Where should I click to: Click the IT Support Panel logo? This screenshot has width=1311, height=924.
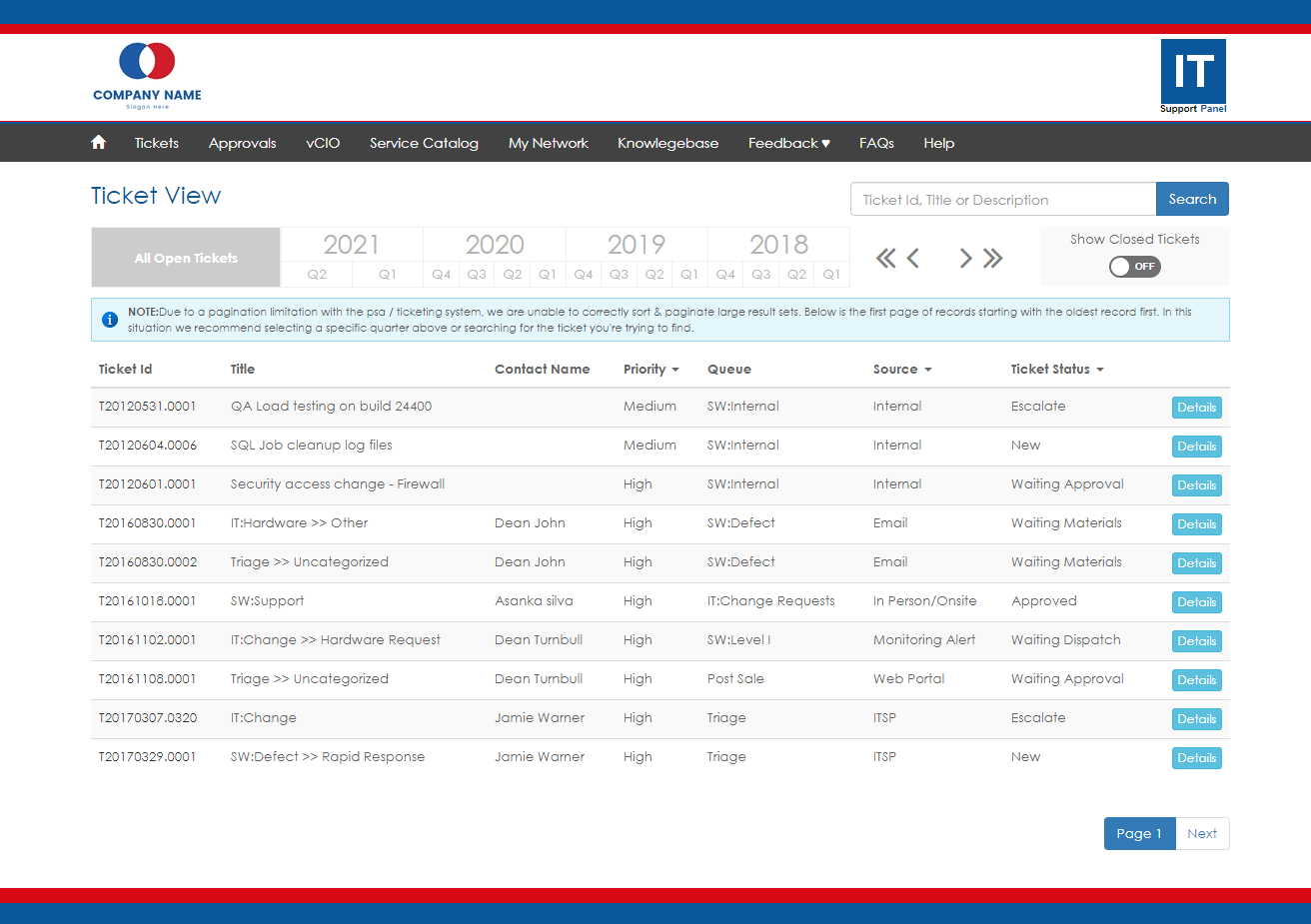[1193, 77]
